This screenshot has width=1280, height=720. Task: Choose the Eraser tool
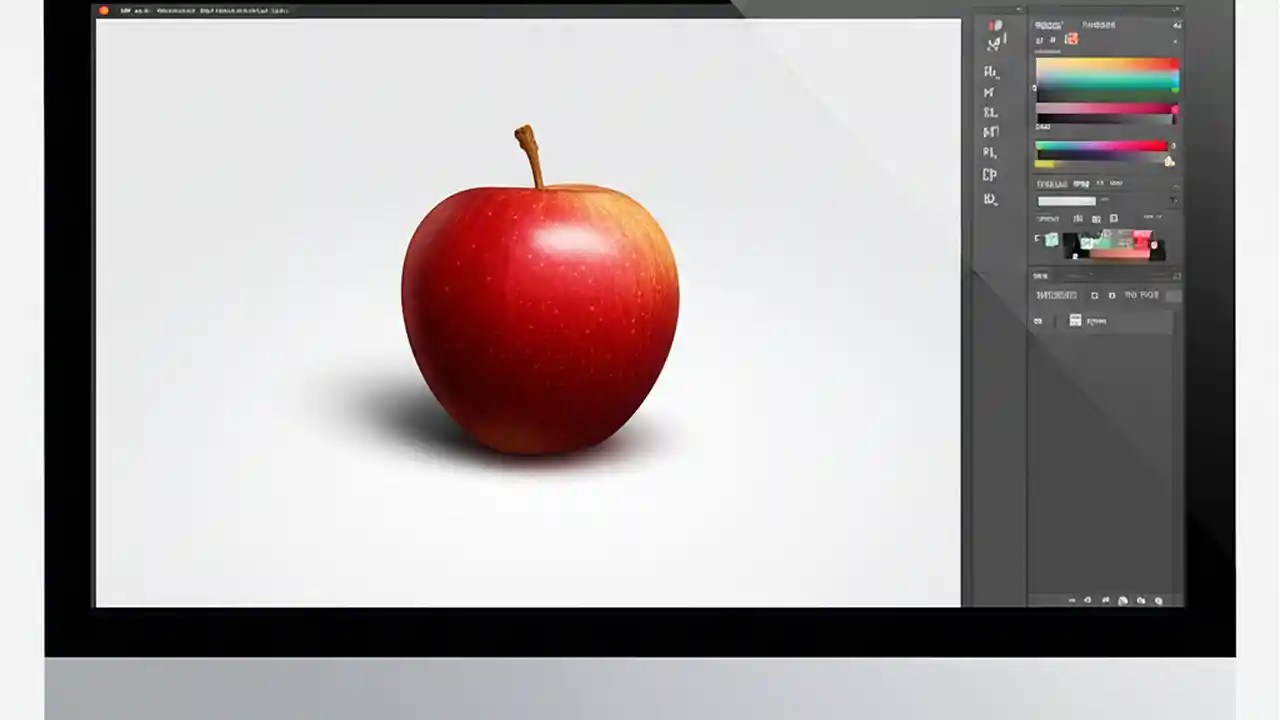click(x=990, y=152)
